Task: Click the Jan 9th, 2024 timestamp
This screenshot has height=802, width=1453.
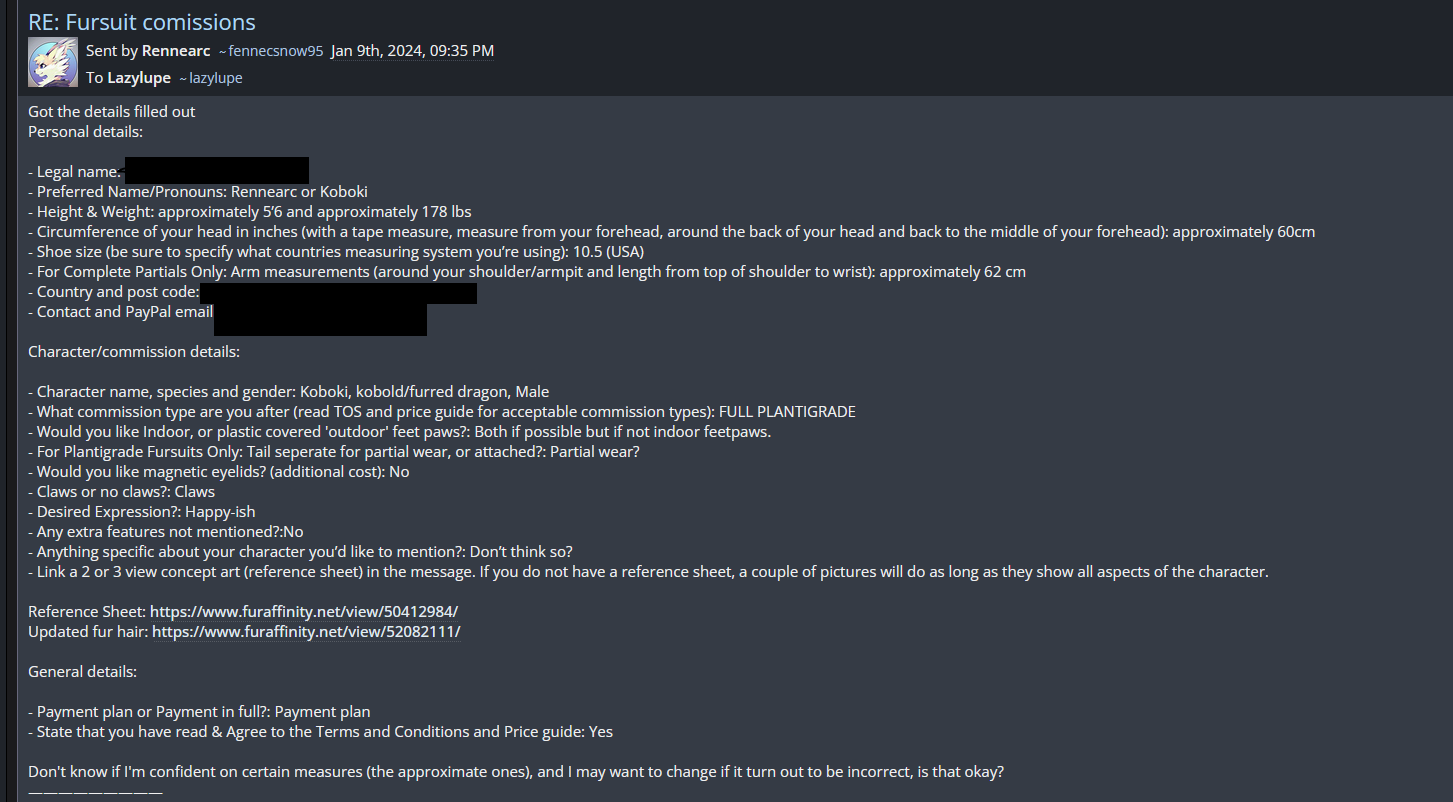Action: coord(412,51)
